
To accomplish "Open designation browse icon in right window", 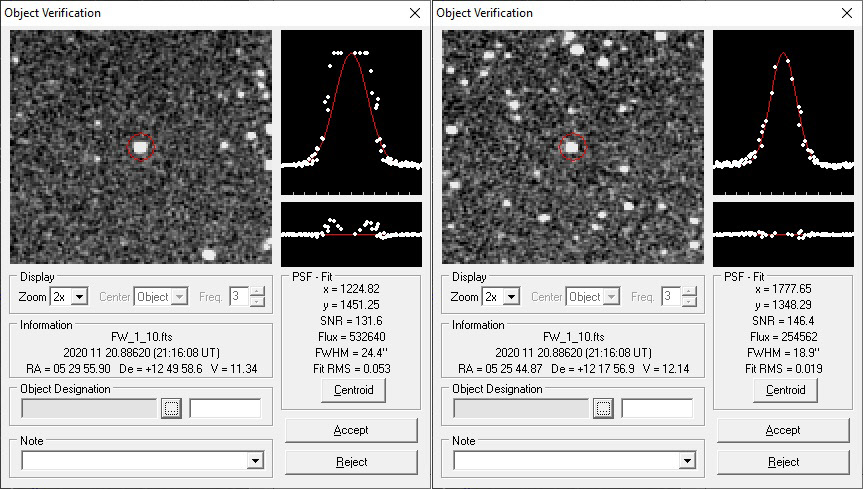I will [603, 408].
